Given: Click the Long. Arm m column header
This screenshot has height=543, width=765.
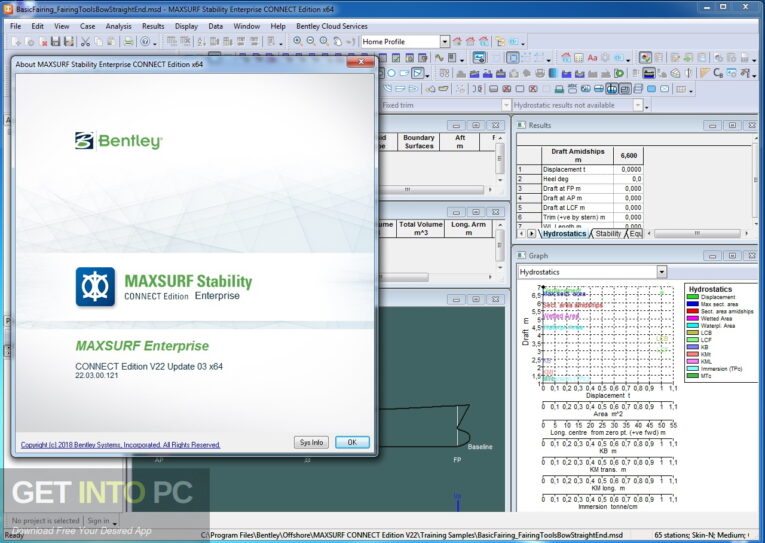Looking at the screenshot, I should [x=468, y=228].
